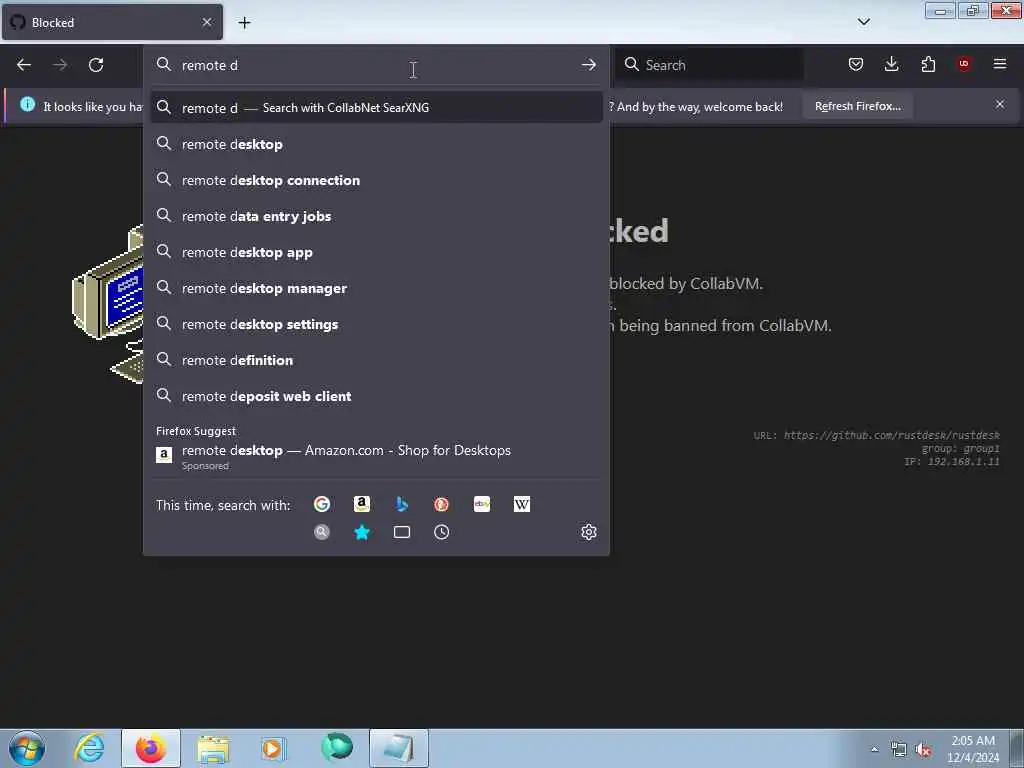
Task: Click the go arrow in the address bar
Action: [588, 65]
